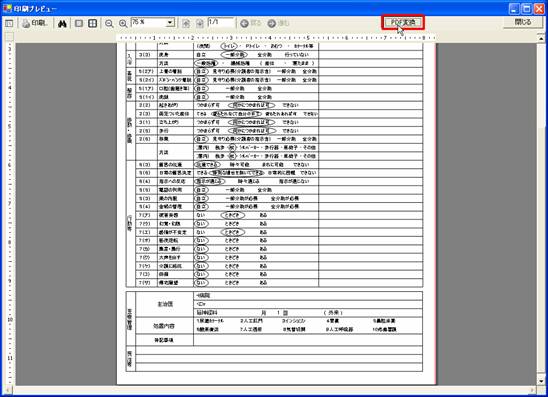Click the 印刷 print button
The image size is (548, 397).
(x=34, y=23)
